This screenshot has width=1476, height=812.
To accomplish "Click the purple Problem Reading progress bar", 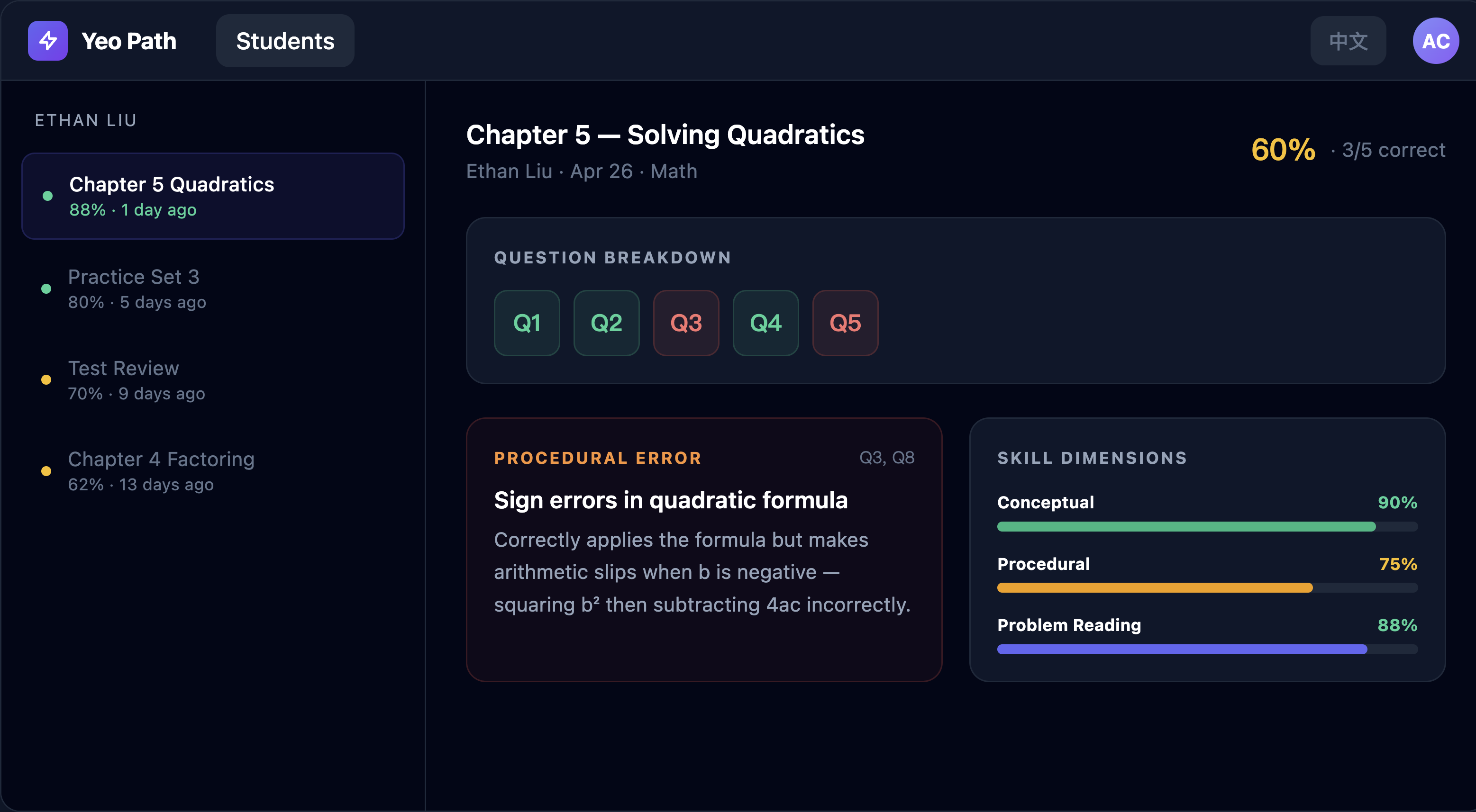I will click(x=1182, y=649).
